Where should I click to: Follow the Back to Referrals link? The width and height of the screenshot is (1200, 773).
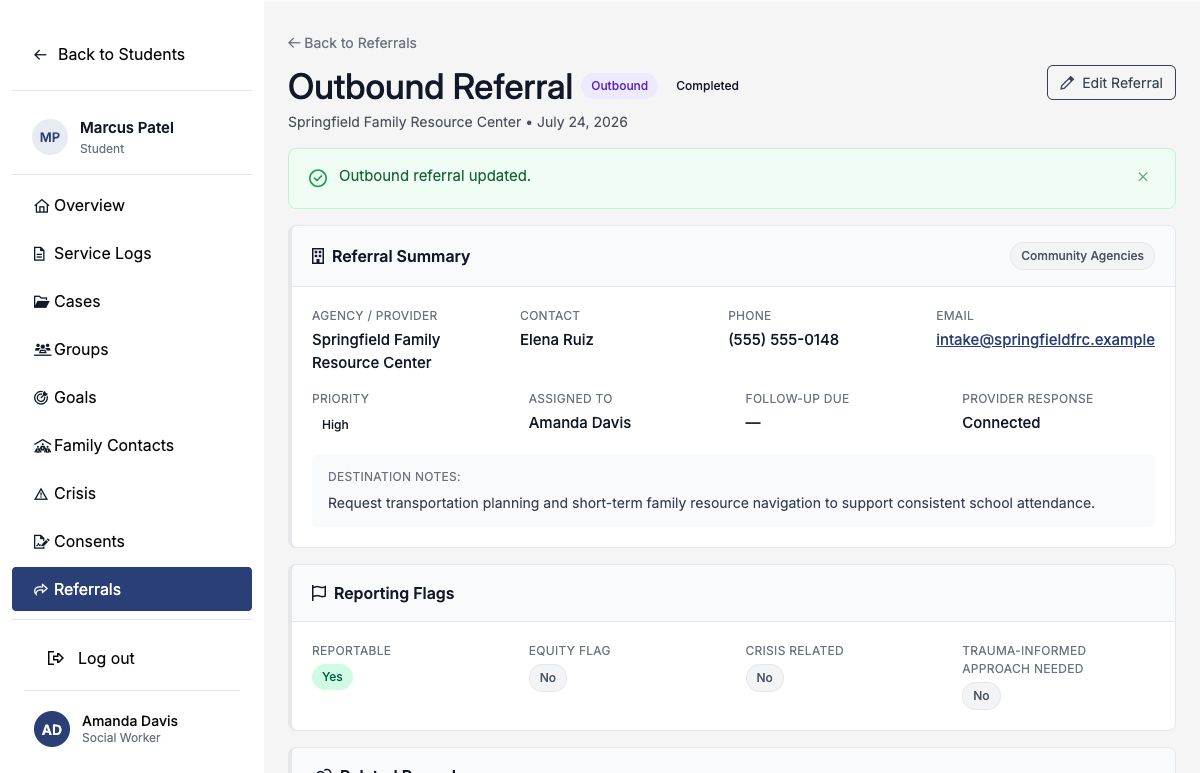(x=352, y=43)
